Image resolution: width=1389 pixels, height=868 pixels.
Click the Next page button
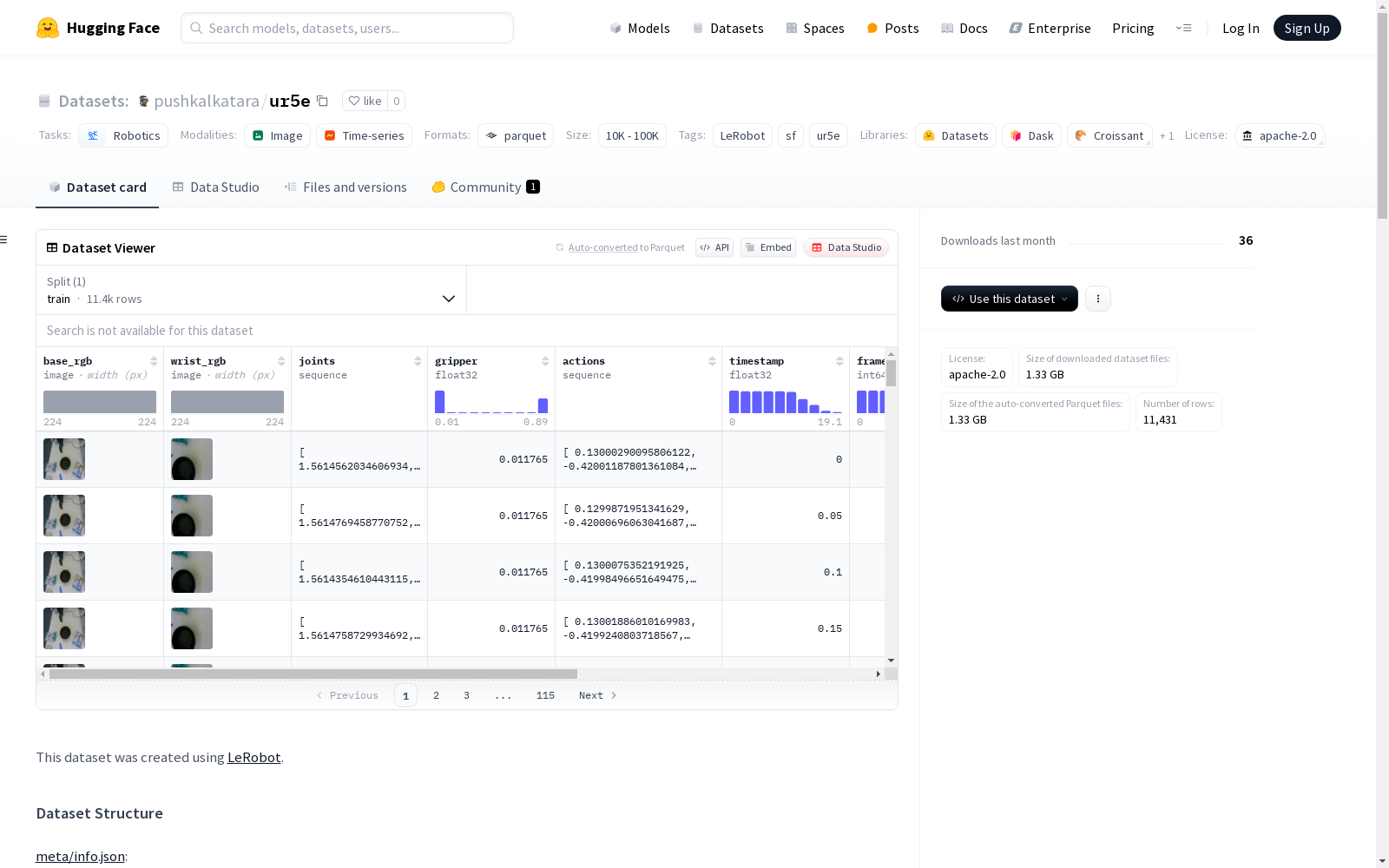(x=597, y=695)
